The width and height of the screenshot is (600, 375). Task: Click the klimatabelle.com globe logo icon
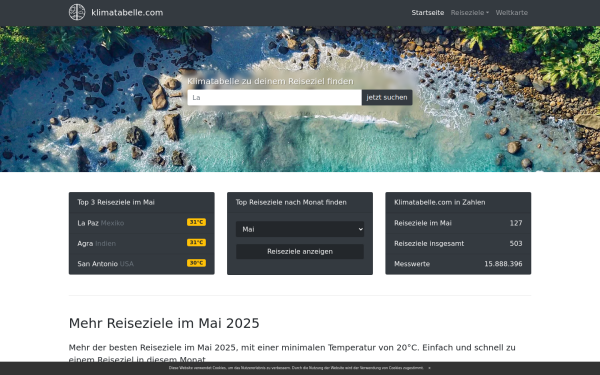tap(77, 12)
